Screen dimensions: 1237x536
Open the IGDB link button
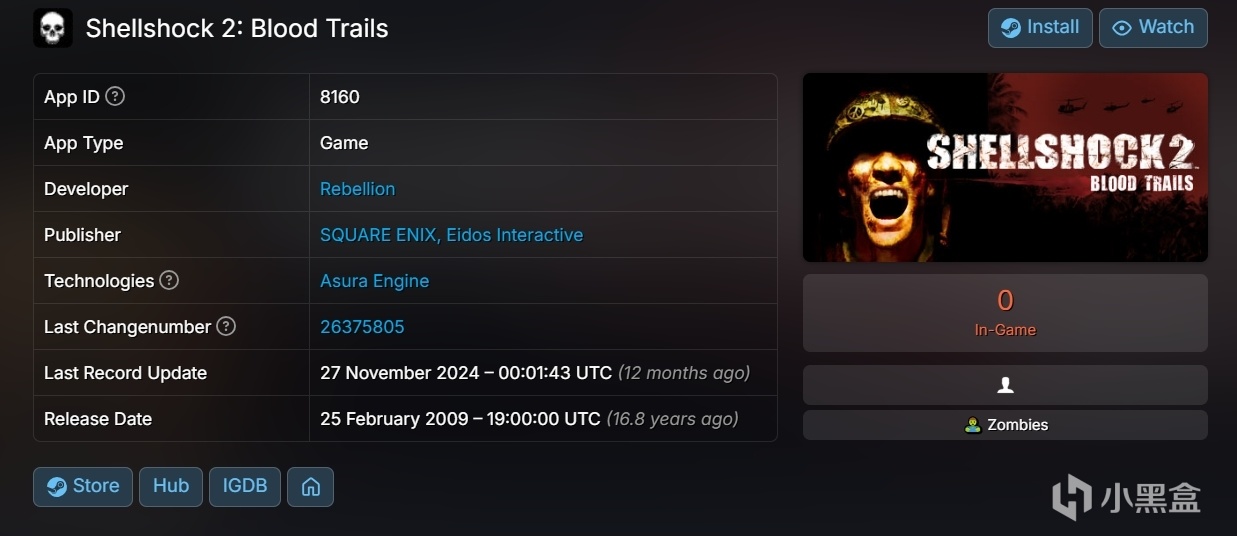point(245,487)
